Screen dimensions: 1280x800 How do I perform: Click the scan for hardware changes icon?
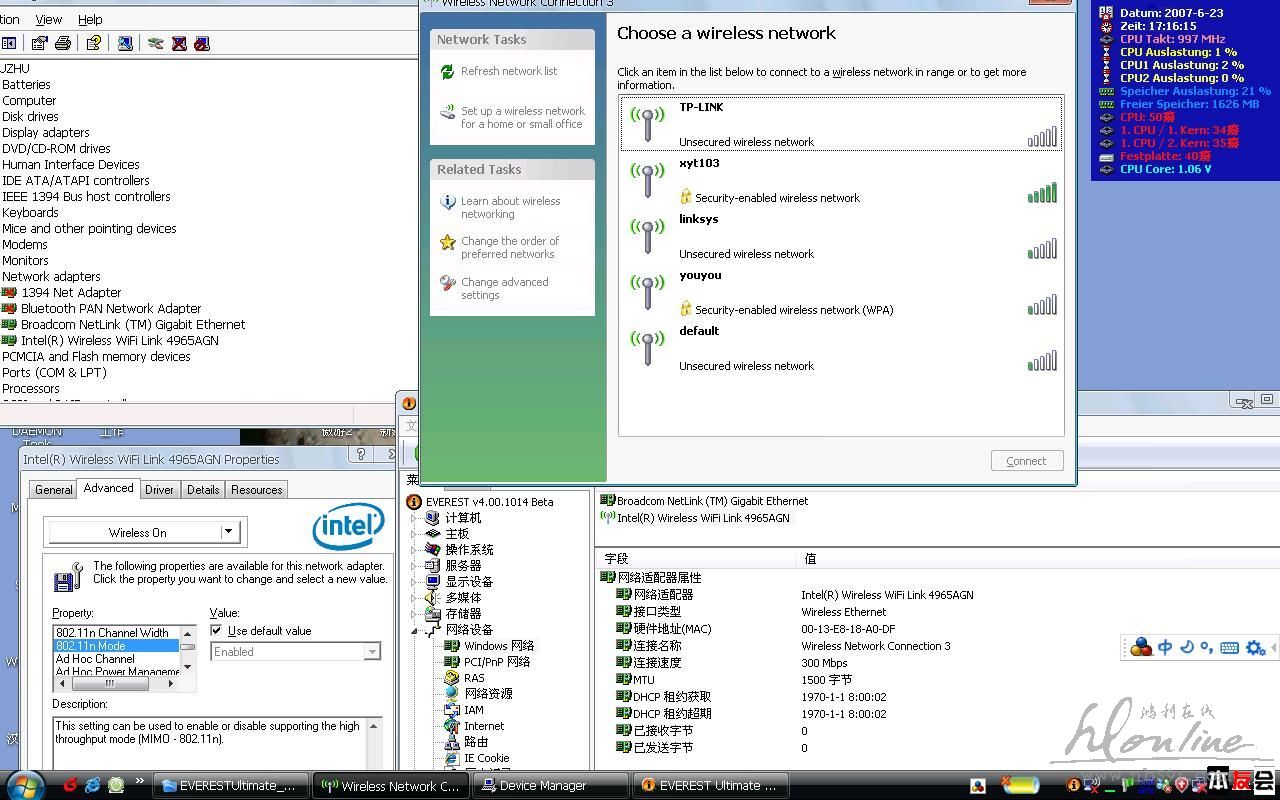click(x=155, y=43)
